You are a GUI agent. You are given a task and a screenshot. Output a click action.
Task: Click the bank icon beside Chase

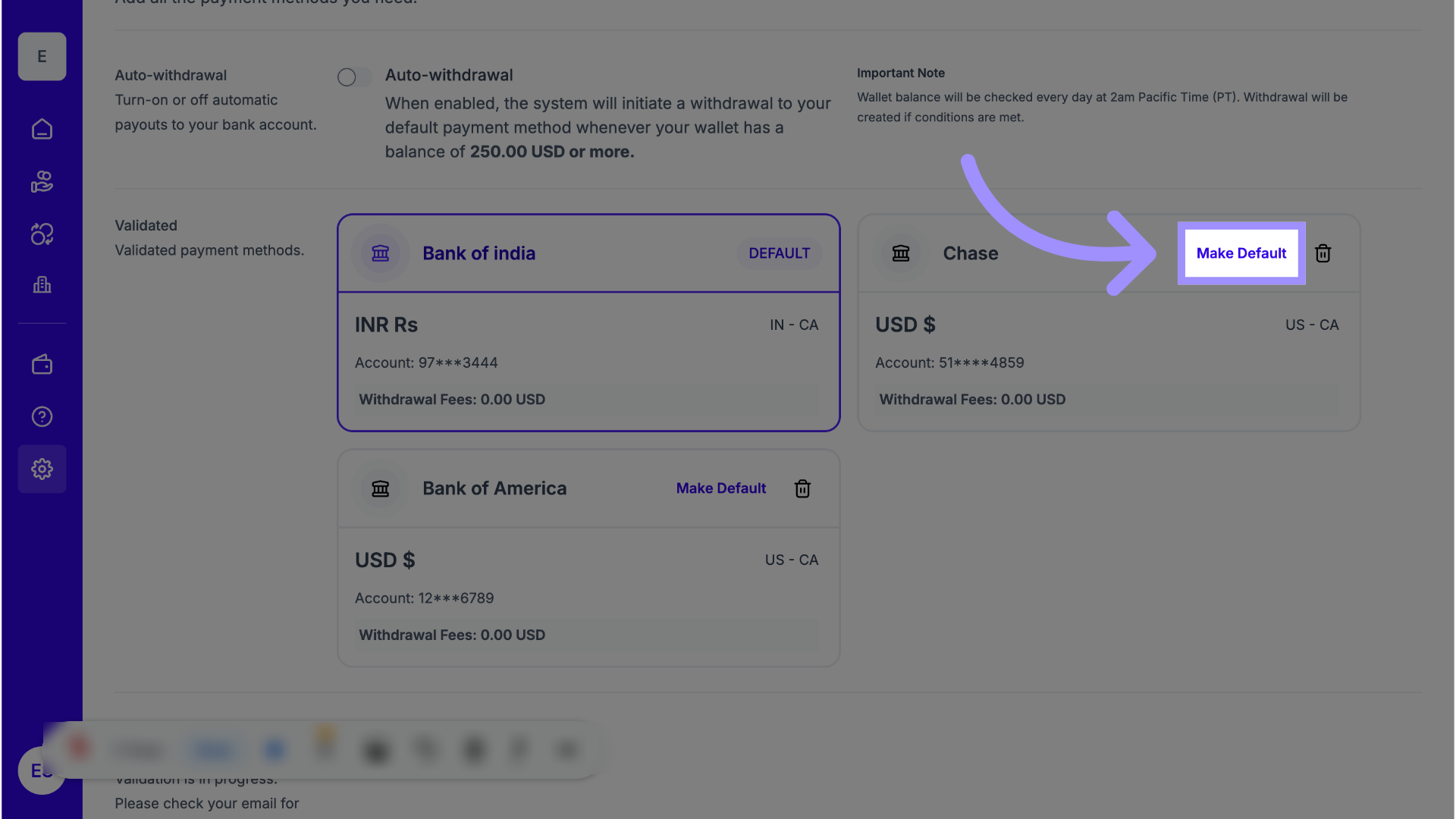click(x=900, y=253)
